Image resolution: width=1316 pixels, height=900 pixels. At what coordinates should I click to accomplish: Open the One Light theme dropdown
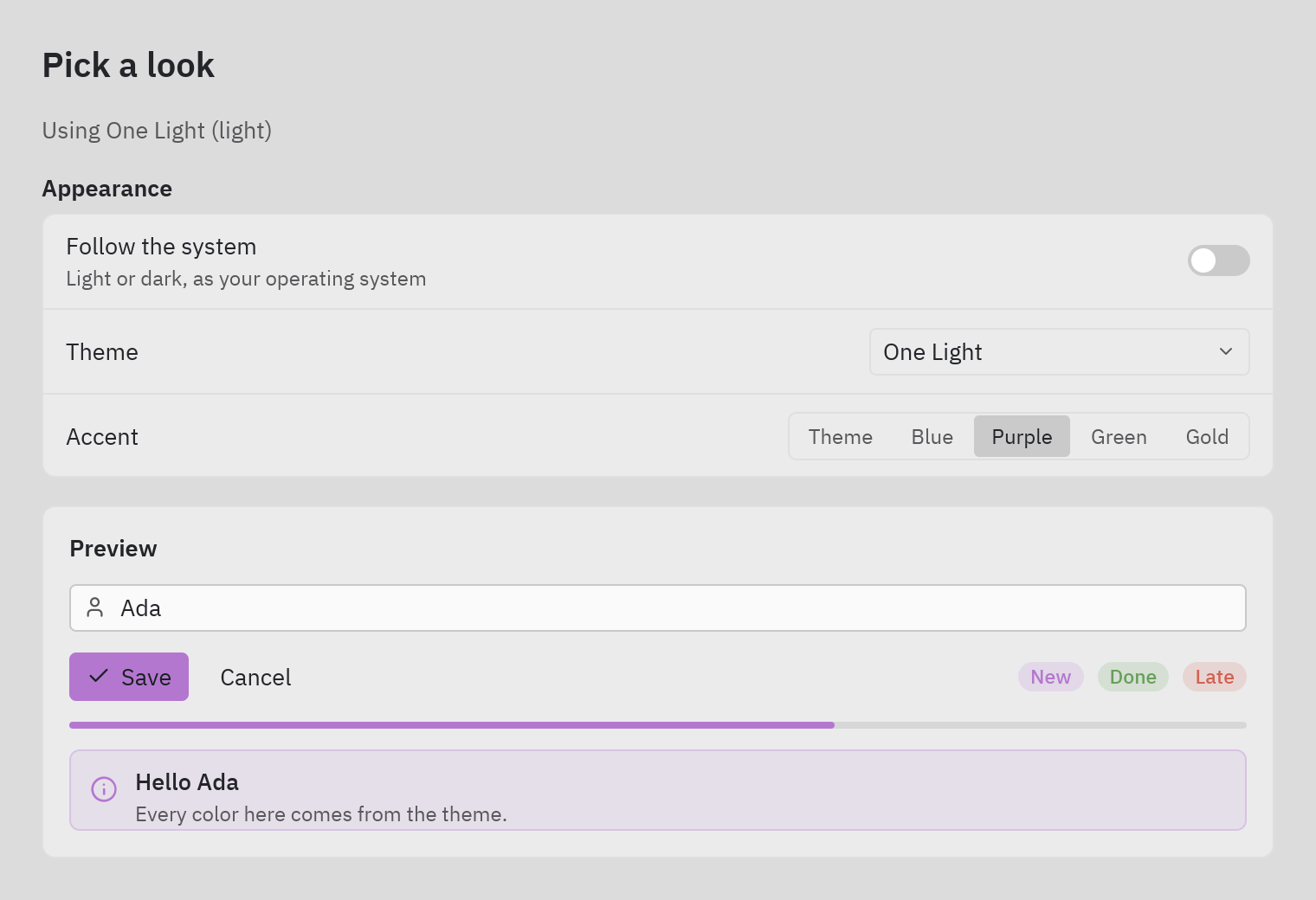coord(1059,351)
